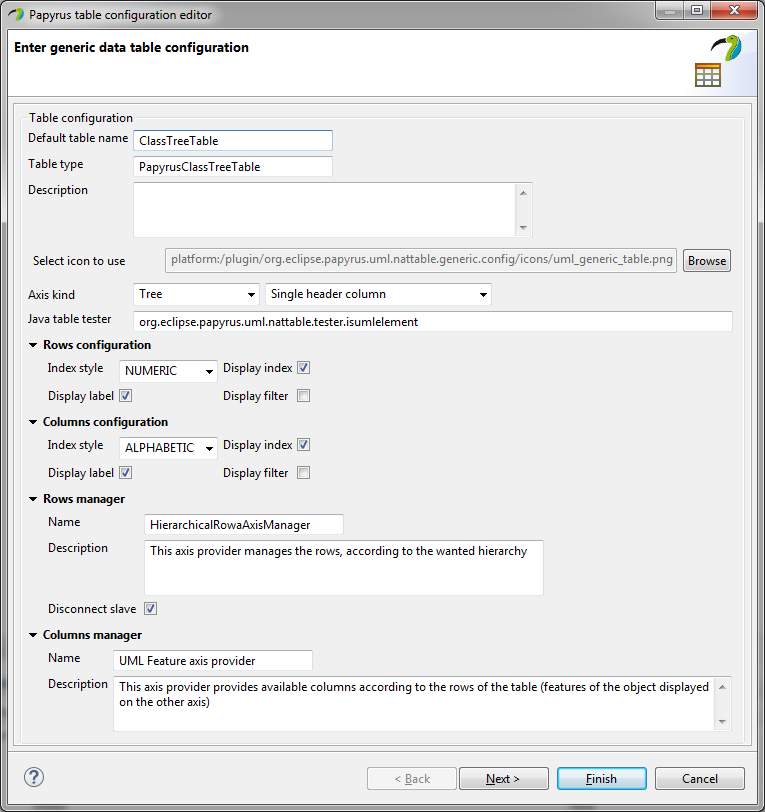Screen dimensions: 765x812
Task: Close the Papyrus table configuration editor window
Action: click(x=733, y=10)
